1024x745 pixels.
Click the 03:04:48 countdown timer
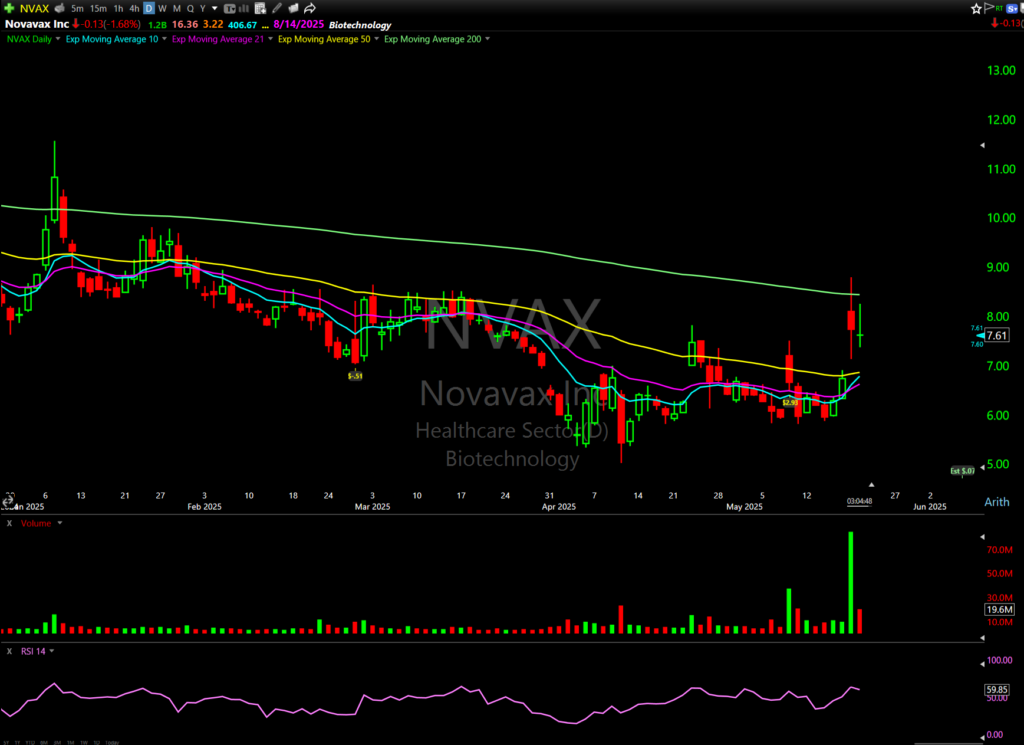click(859, 501)
